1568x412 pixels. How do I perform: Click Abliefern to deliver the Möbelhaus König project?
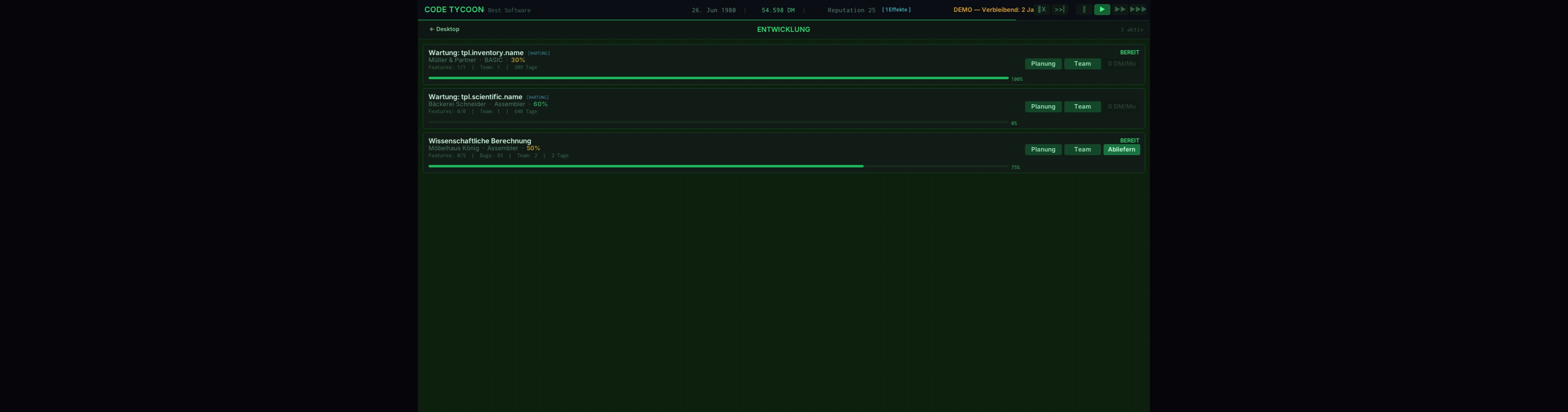(1121, 150)
